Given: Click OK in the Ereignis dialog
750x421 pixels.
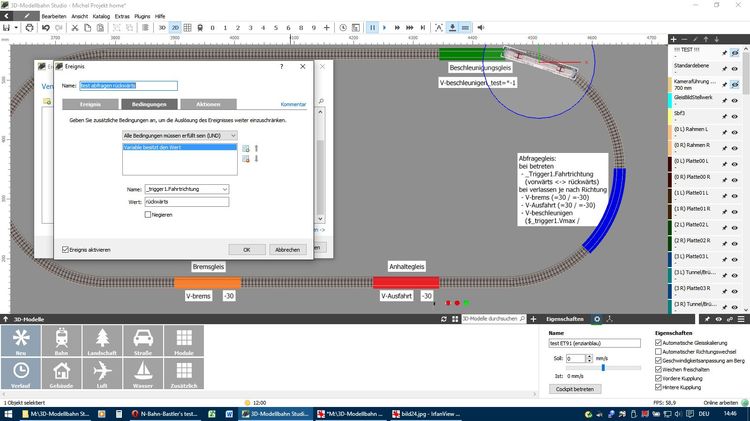Looking at the screenshot, I should coord(247,250).
